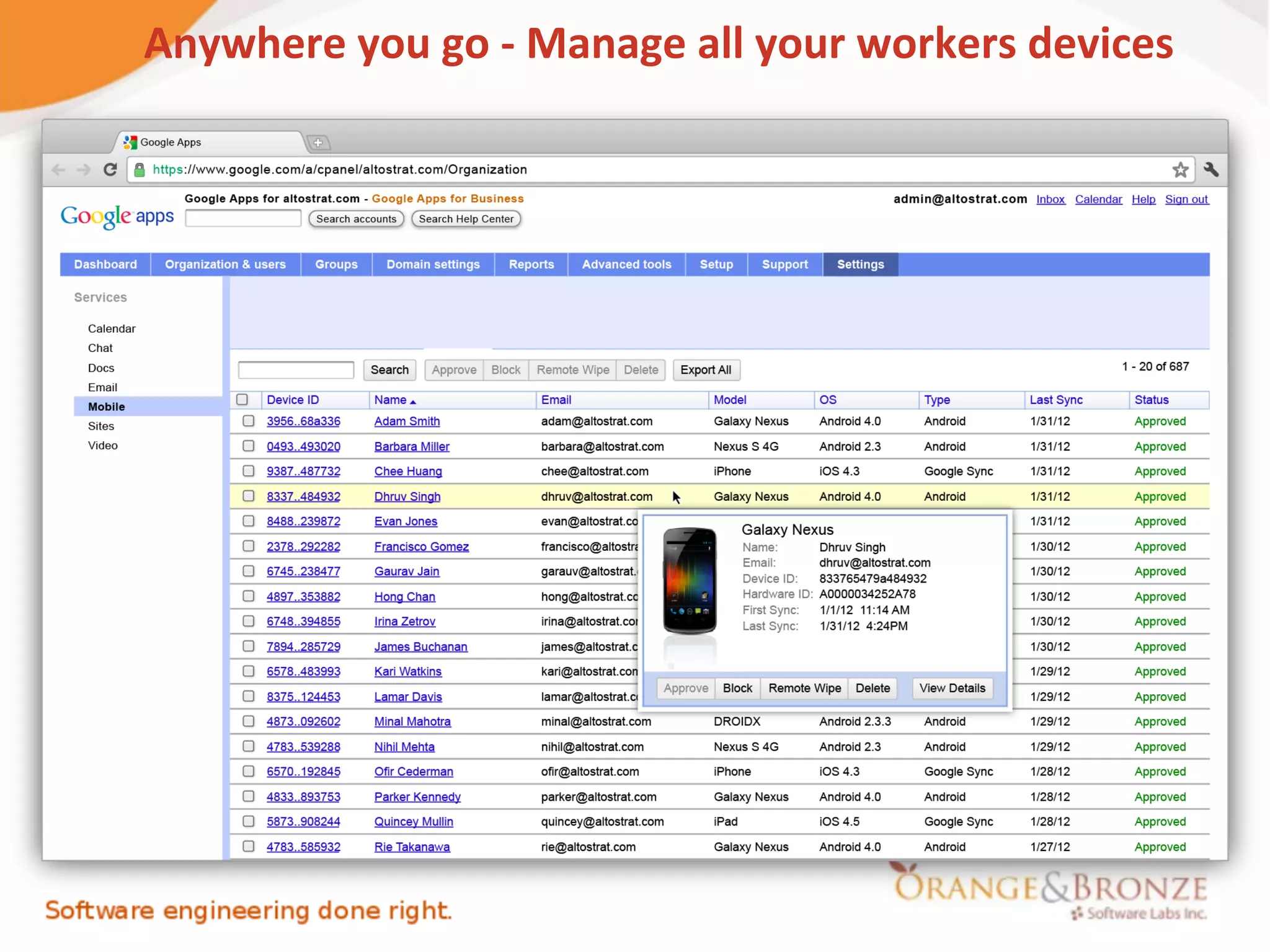1270x952 pixels.
Task: Click the Galaxy Nexus phone image
Action: pos(690,581)
